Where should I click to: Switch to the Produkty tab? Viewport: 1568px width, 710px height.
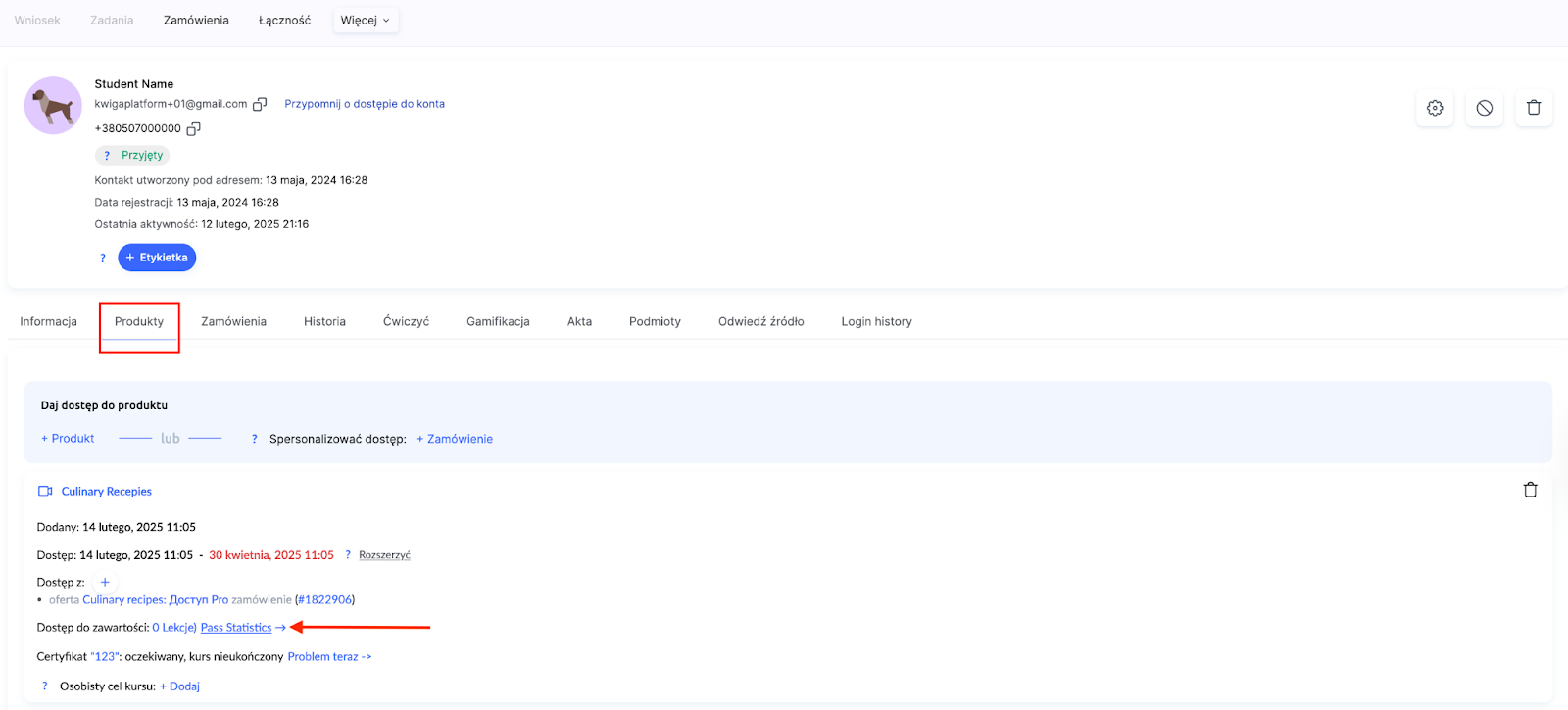coord(139,322)
